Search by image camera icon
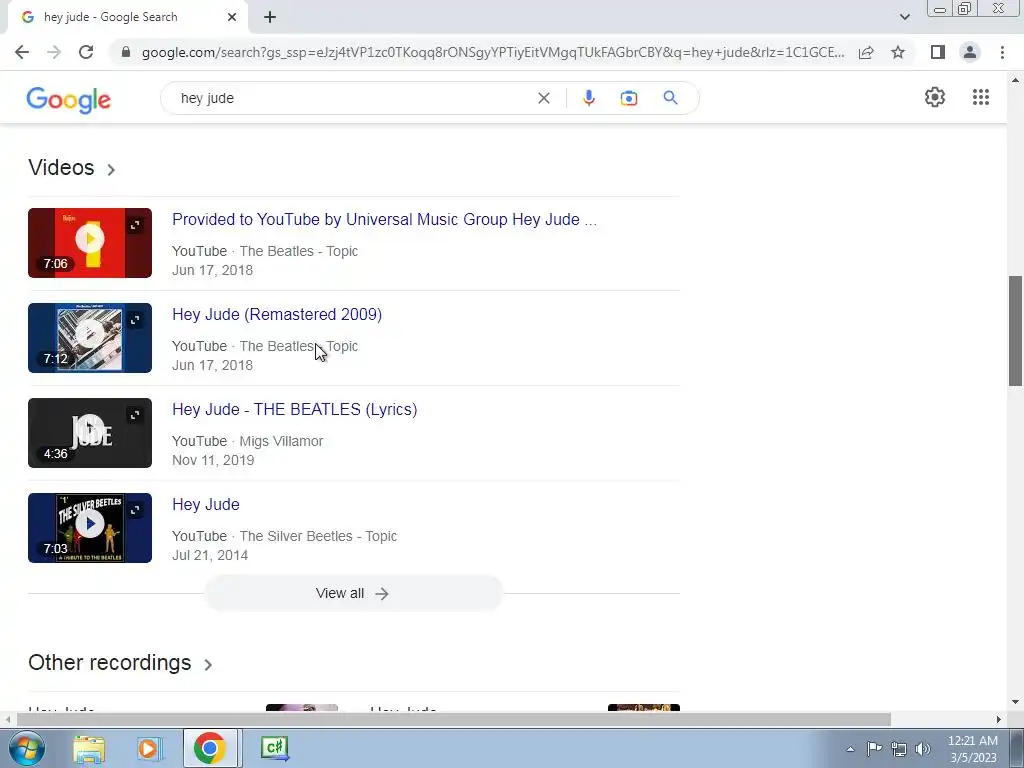The image size is (1024, 768). [x=629, y=98]
